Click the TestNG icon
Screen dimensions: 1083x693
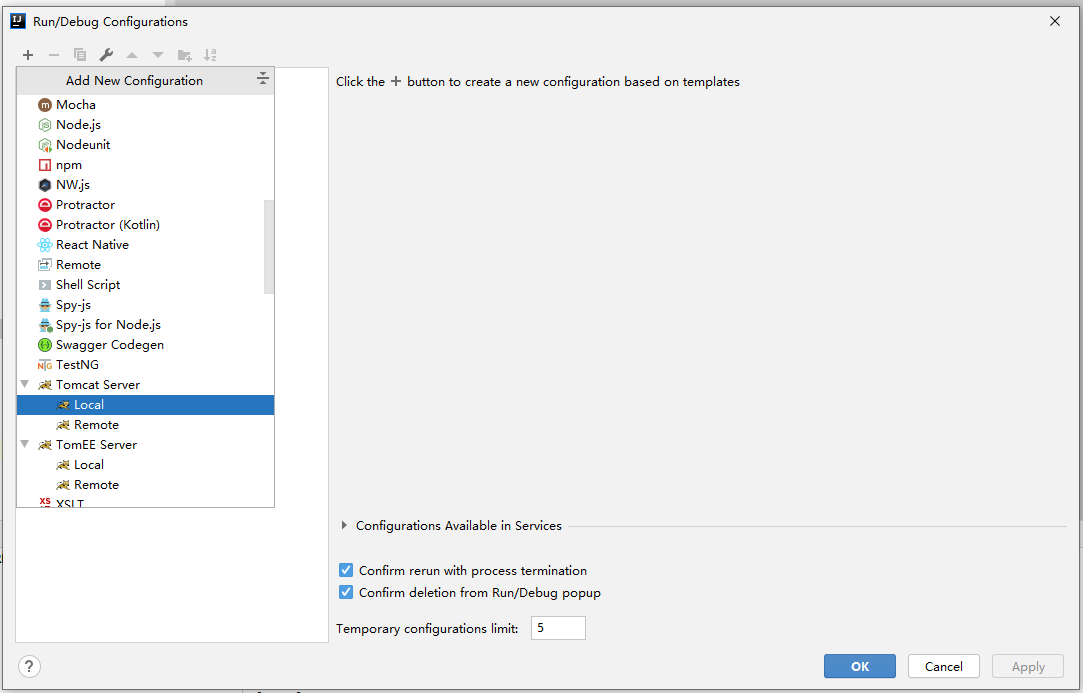pos(45,366)
